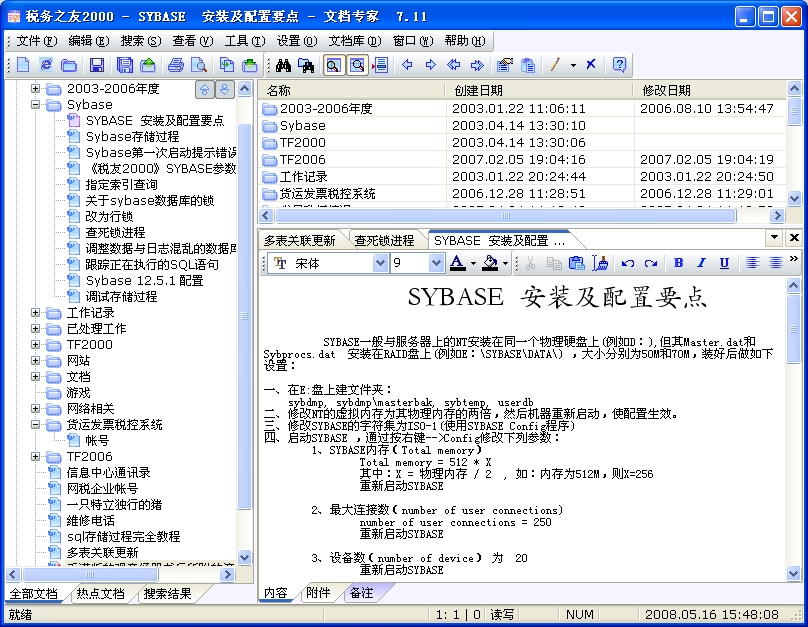Open the 附件 tab below the editor
The image size is (808, 627).
(318, 593)
